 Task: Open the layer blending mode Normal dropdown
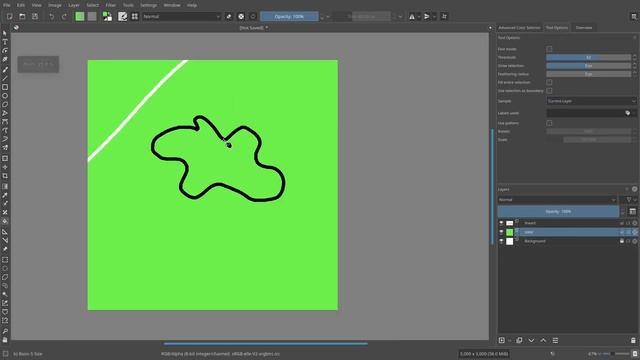click(x=557, y=200)
